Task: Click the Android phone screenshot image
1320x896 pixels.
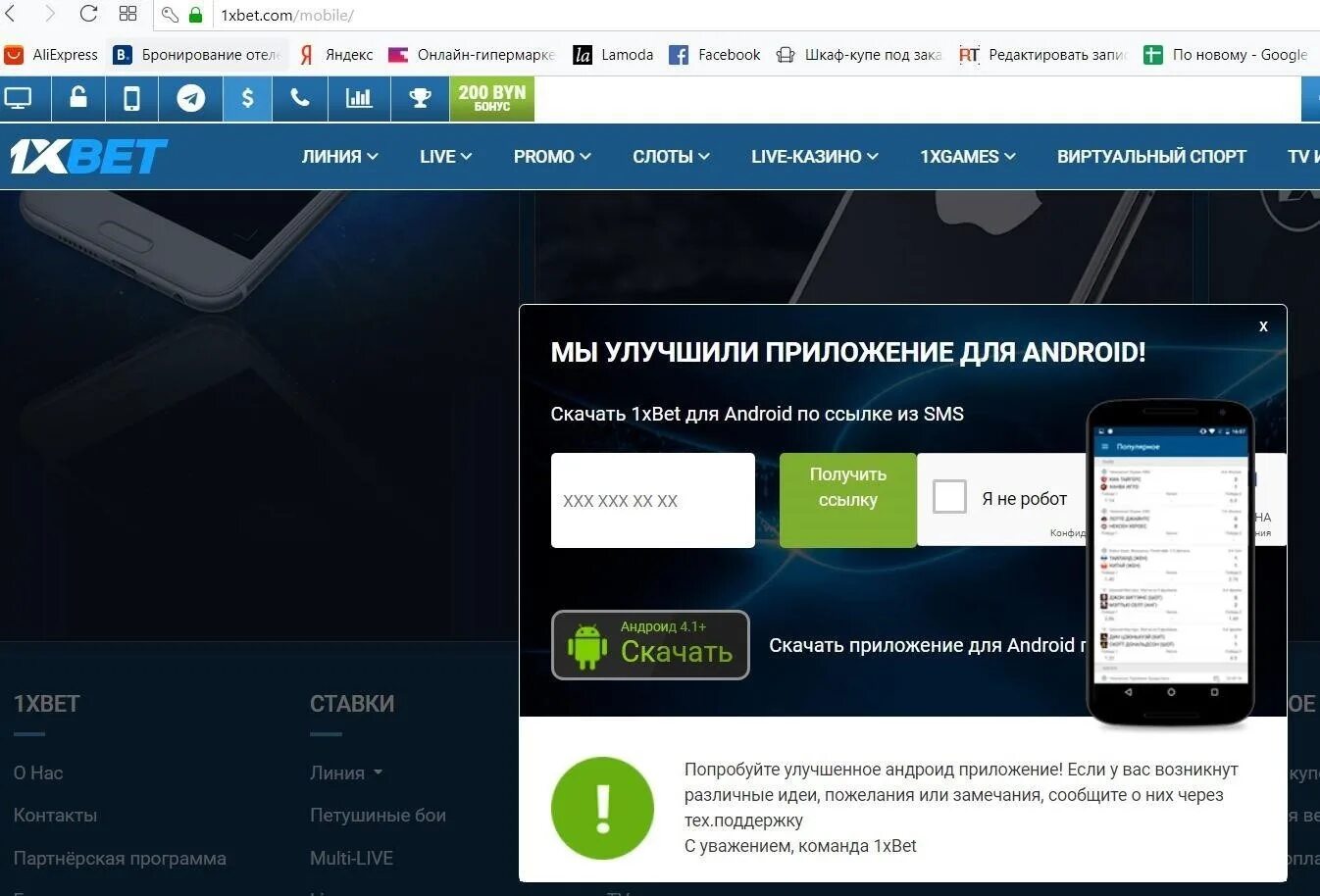Action: pos(1170,564)
